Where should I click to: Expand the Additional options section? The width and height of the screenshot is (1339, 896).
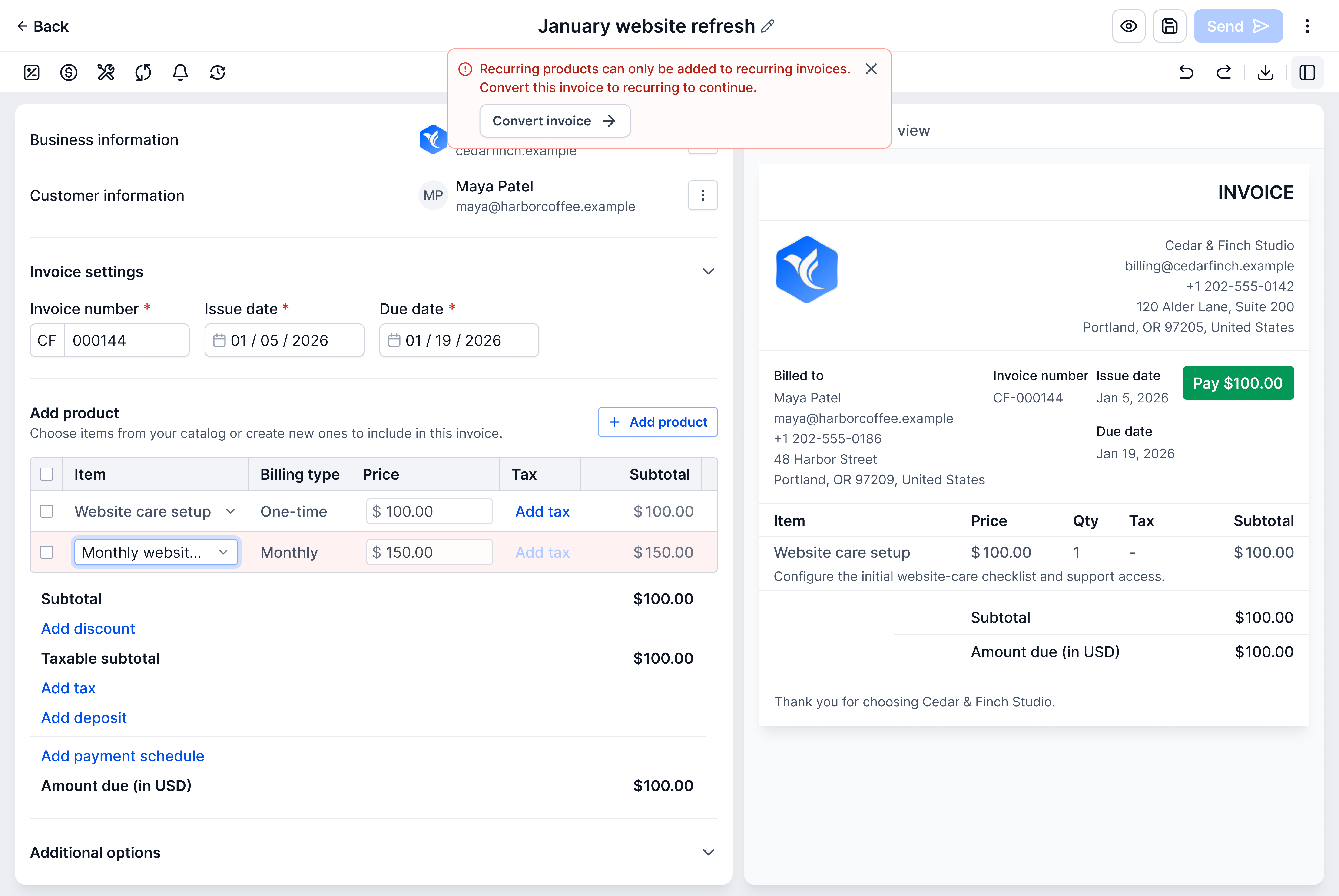point(708,853)
